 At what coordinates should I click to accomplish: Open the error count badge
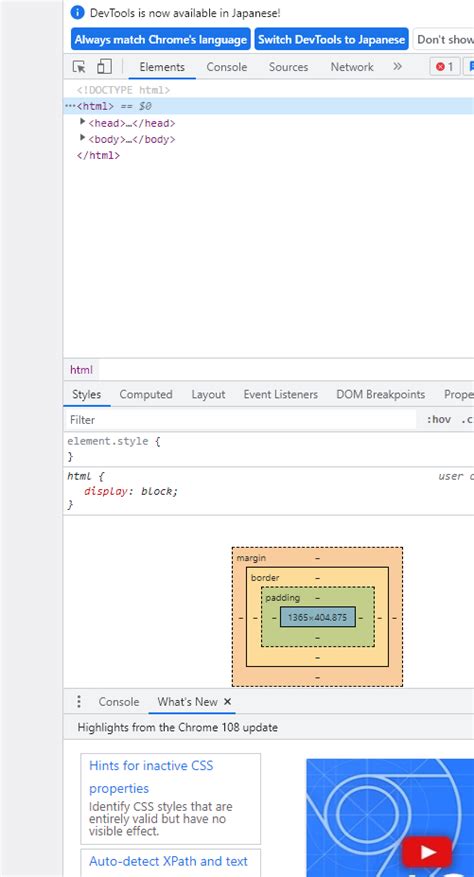445,67
